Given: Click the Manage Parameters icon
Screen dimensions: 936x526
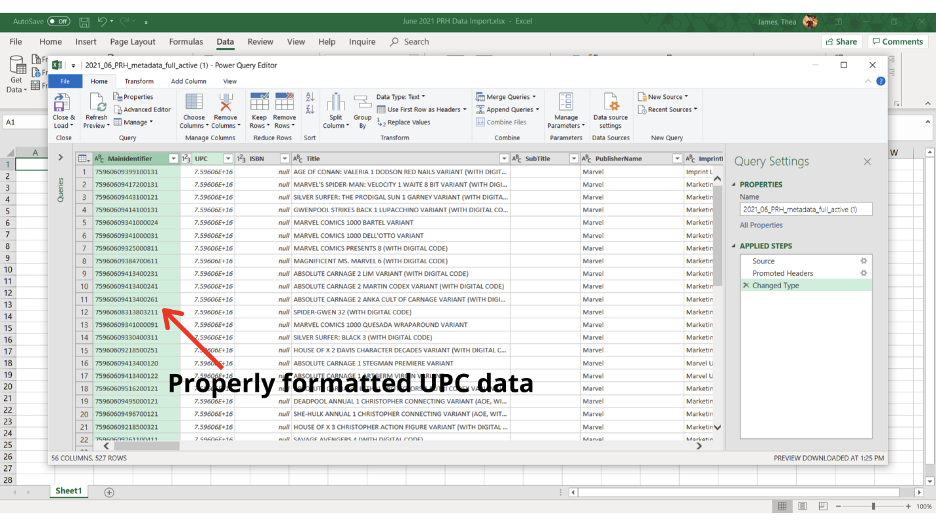Looking at the screenshot, I should pos(566,103).
